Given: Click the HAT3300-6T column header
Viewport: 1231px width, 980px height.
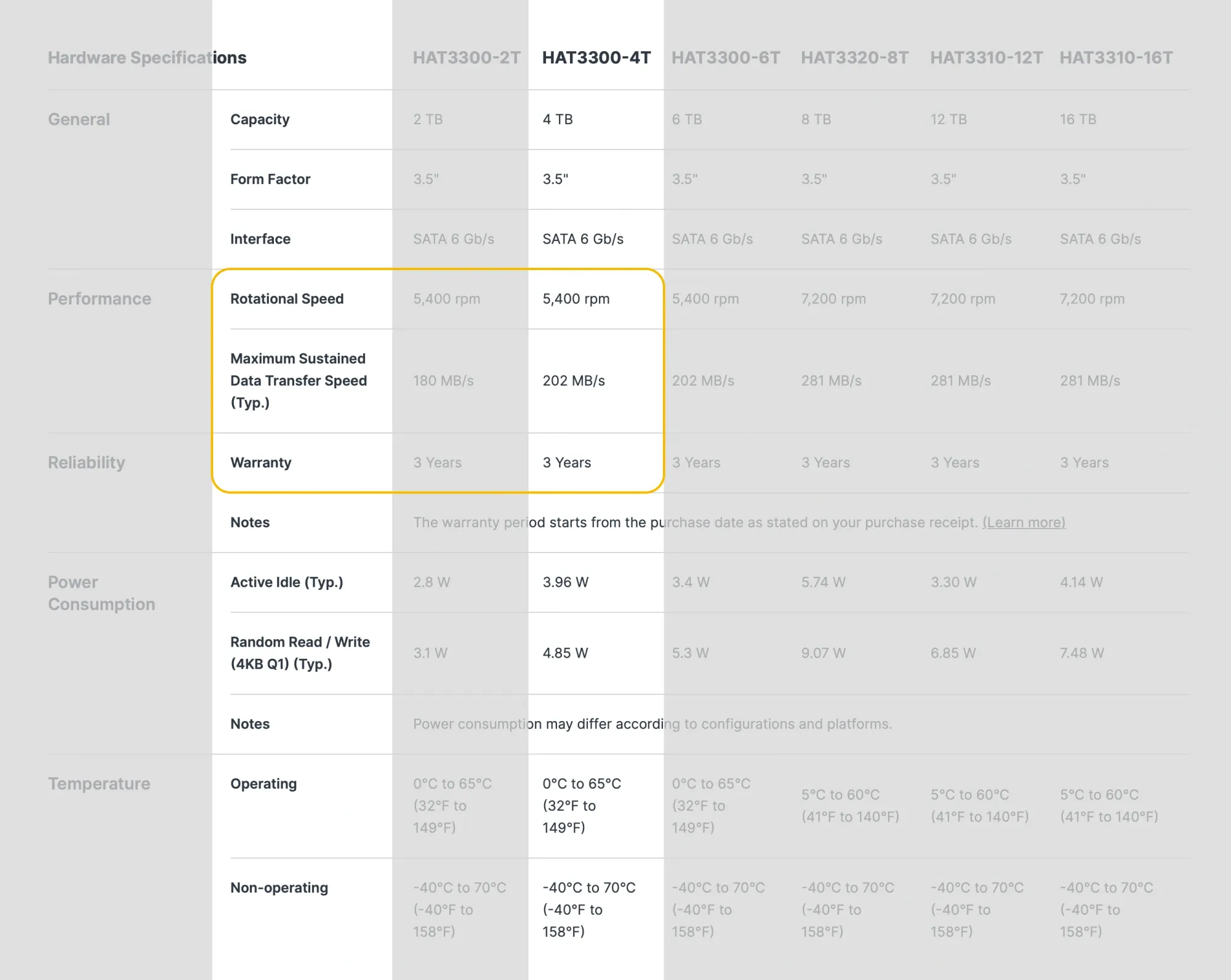Looking at the screenshot, I should click(x=725, y=58).
